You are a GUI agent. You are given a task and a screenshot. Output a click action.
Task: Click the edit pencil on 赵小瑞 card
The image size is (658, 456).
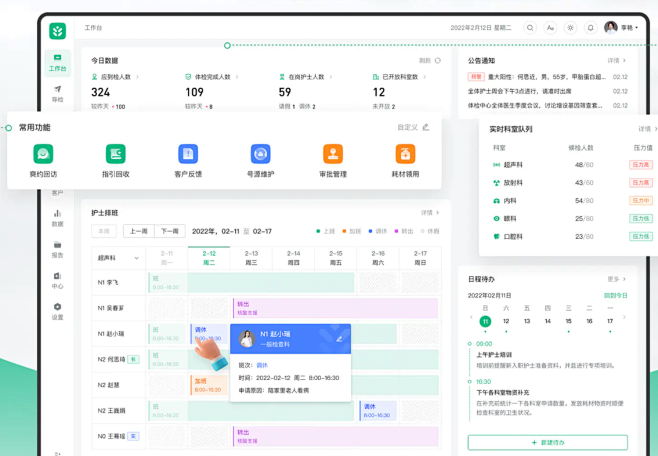pos(339,339)
